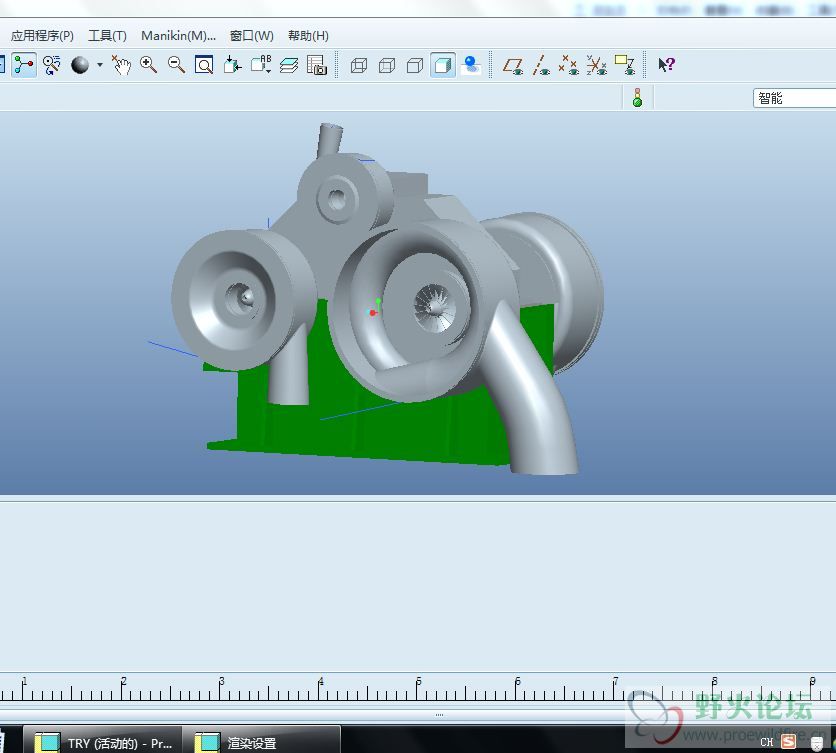This screenshot has width=836, height=753.
Task: Open the reorient view tool
Action: [232, 65]
